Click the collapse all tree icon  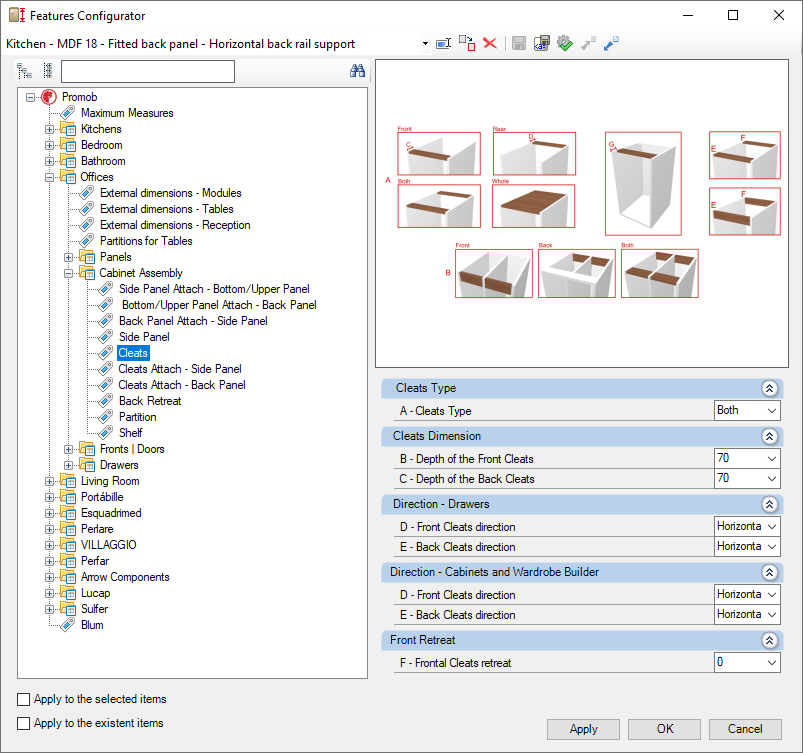pyautogui.click(x=48, y=71)
